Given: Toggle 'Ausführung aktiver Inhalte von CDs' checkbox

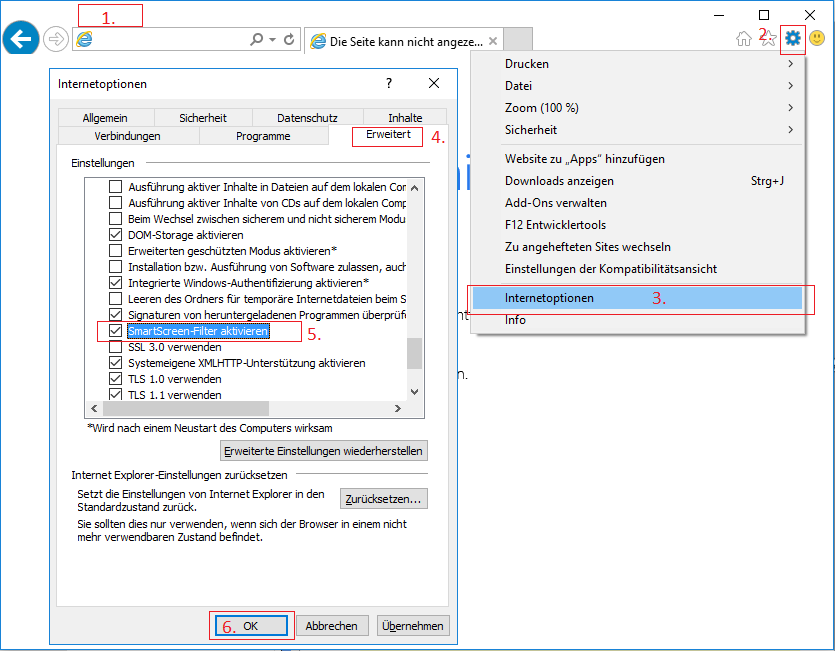Looking at the screenshot, I should [115, 203].
